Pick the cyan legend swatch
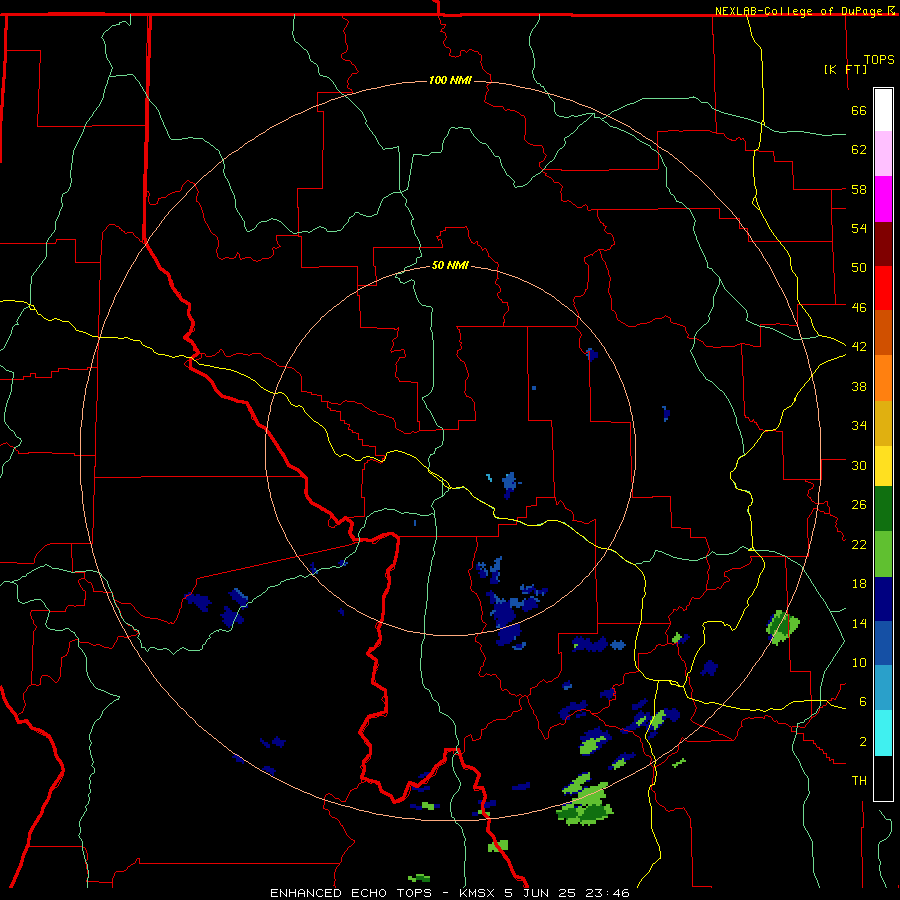This screenshot has height=900, width=900. click(x=883, y=733)
